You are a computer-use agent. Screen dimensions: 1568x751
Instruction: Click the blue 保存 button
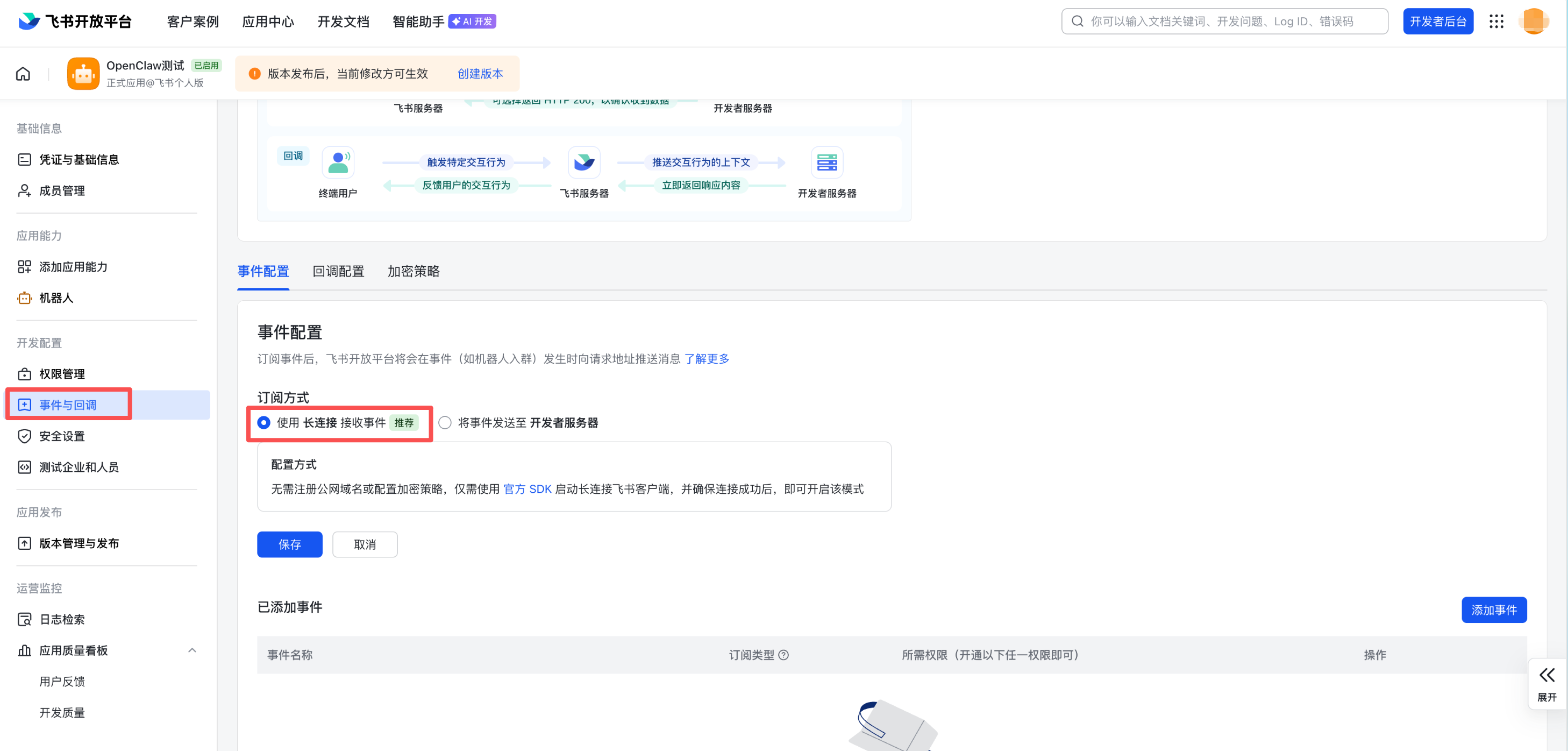click(x=289, y=544)
